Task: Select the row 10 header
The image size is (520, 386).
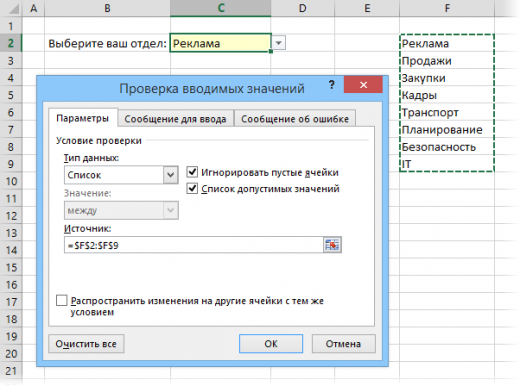Action: [11, 181]
